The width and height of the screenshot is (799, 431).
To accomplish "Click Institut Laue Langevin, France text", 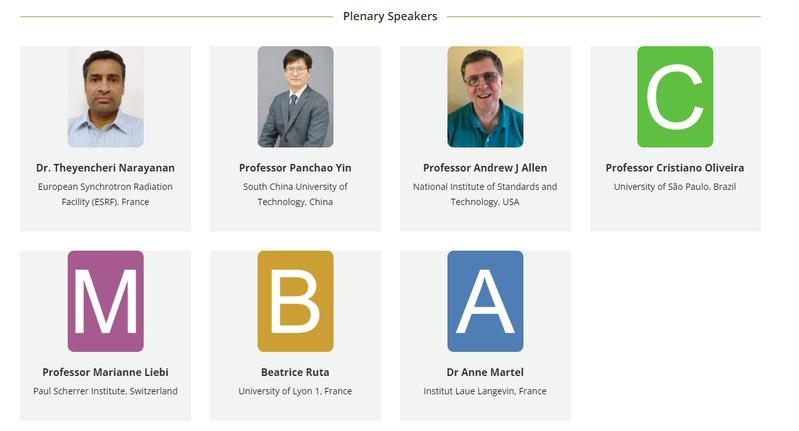I will 485,391.
